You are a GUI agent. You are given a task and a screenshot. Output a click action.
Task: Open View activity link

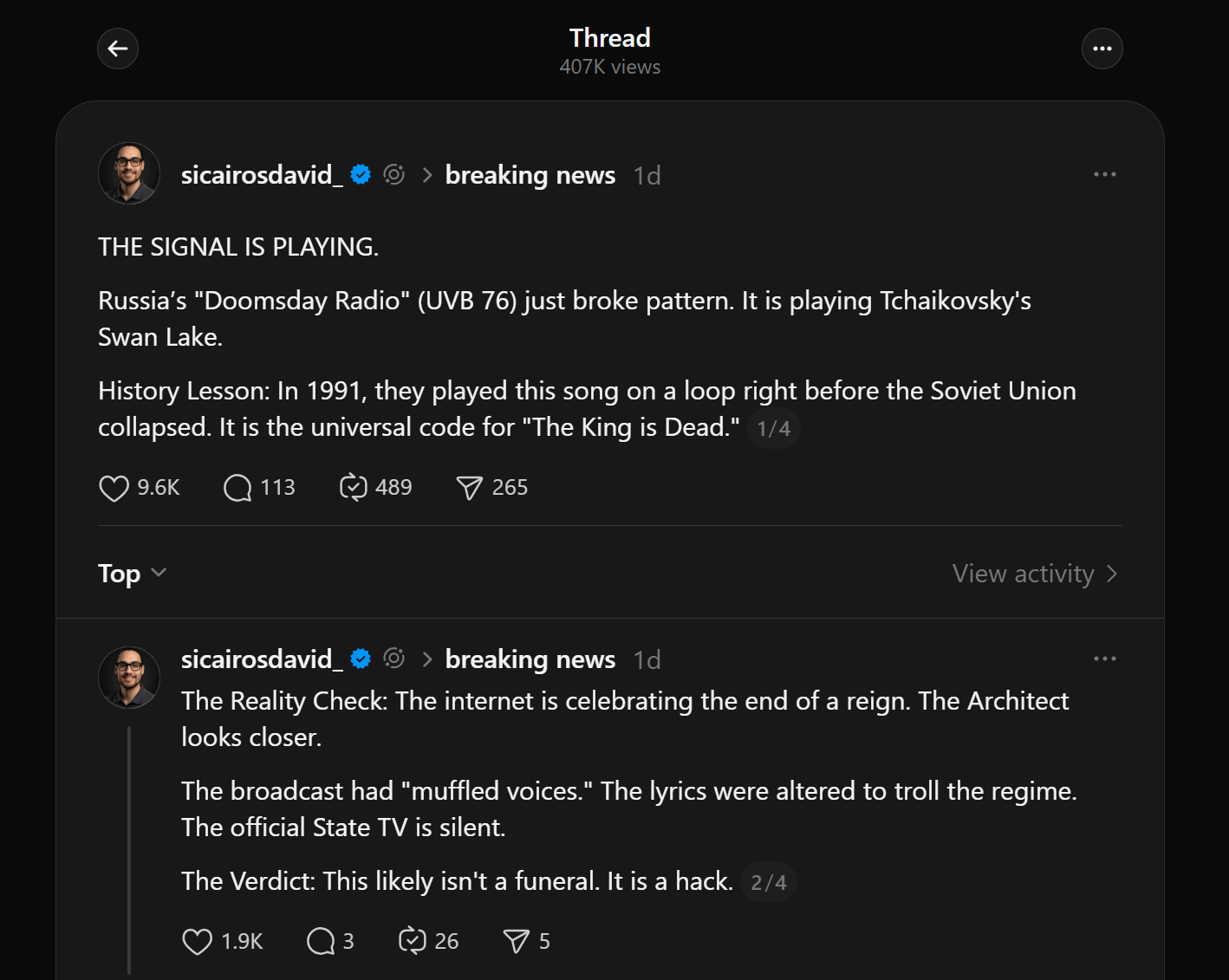pos(1034,574)
